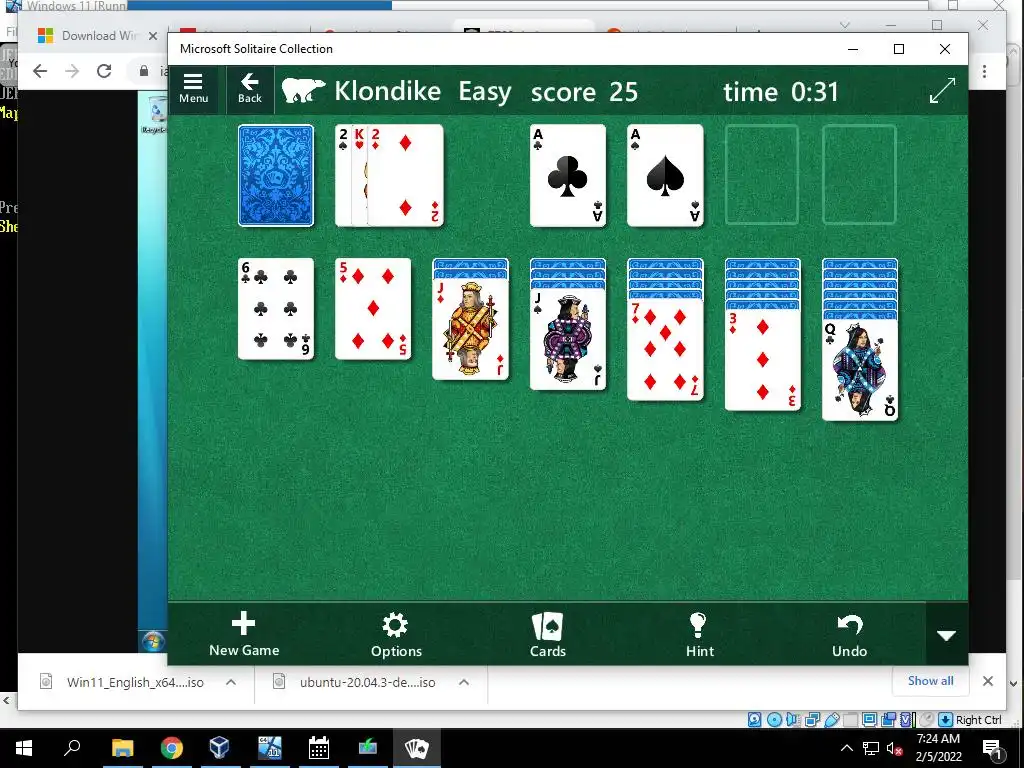
Task: Select the Jack of spades card
Action: (x=568, y=340)
